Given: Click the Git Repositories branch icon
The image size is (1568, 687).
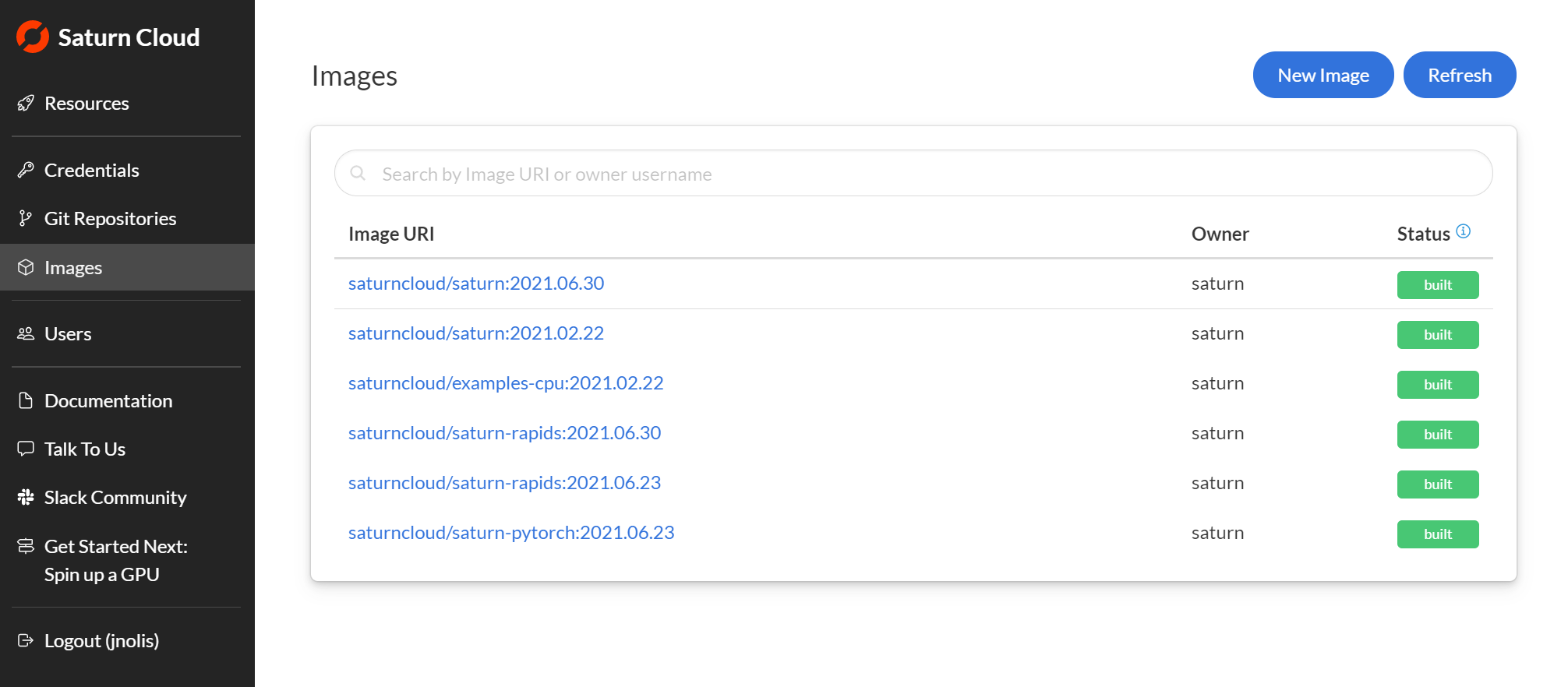Looking at the screenshot, I should click(26, 218).
